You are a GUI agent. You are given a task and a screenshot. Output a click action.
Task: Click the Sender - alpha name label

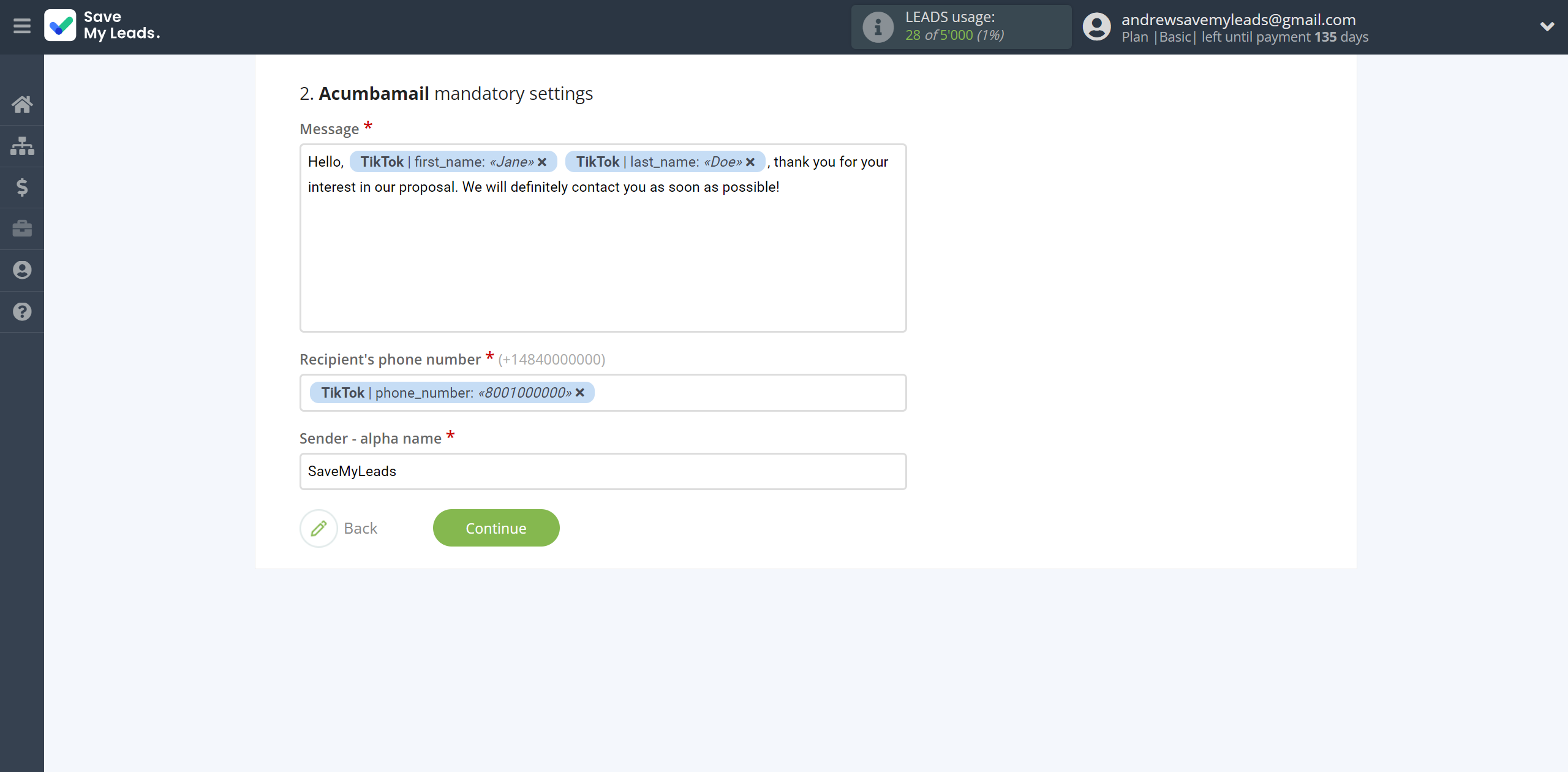point(371,439)
